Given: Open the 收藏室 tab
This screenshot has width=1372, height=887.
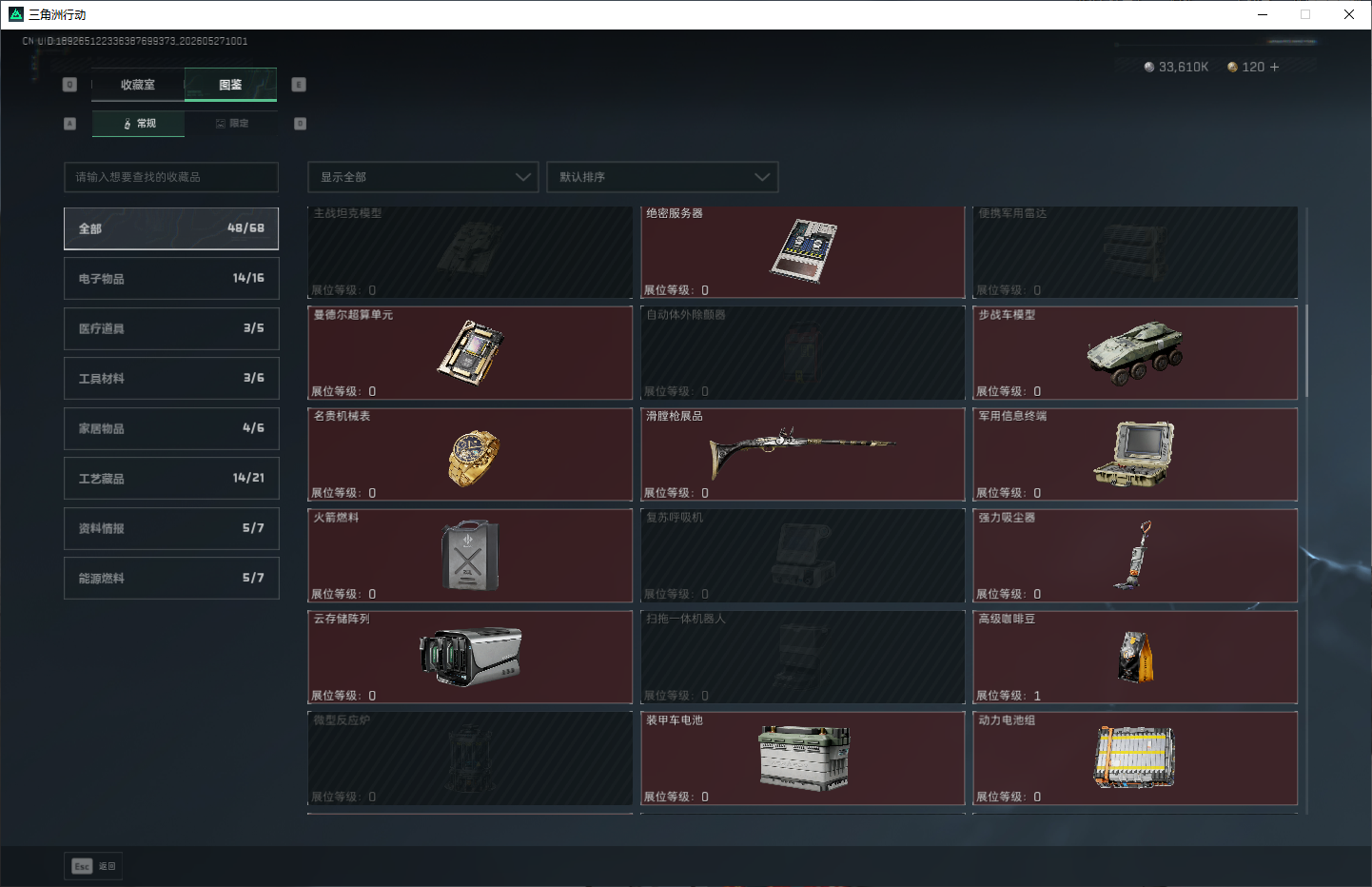Looking at the screenshot, I should coord(138,85).
